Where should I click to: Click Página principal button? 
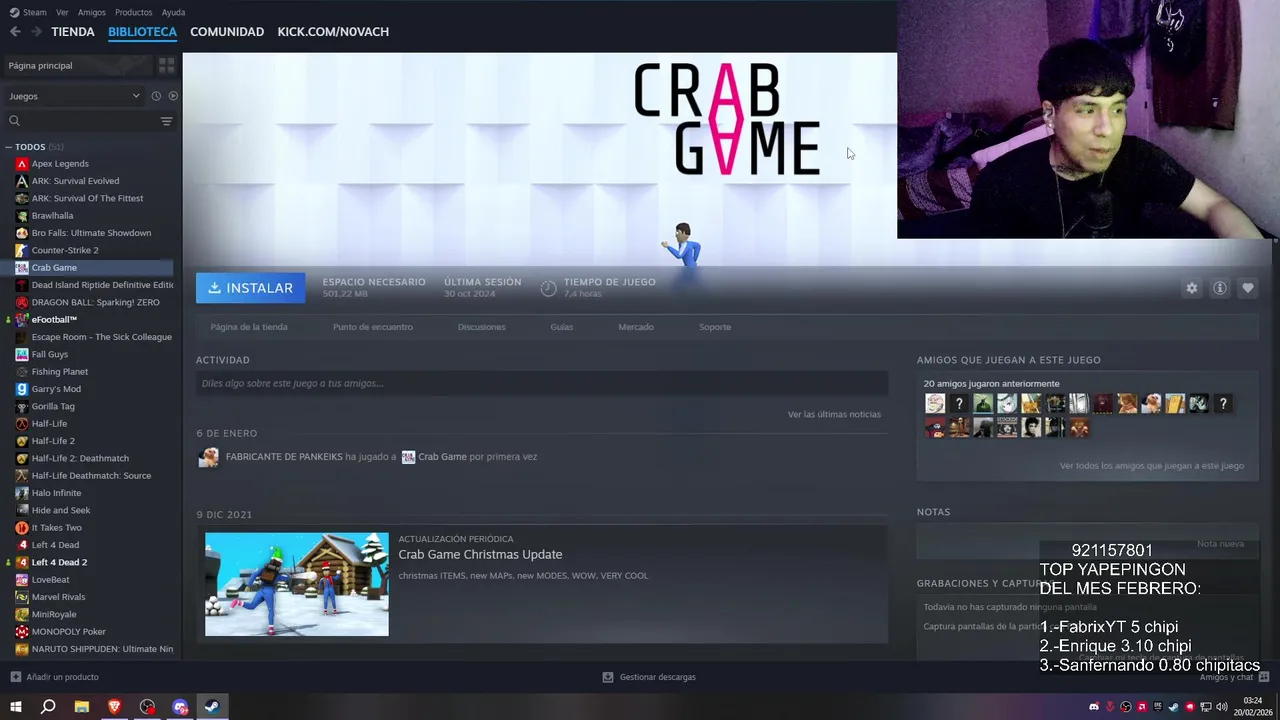tap(78, 65)
